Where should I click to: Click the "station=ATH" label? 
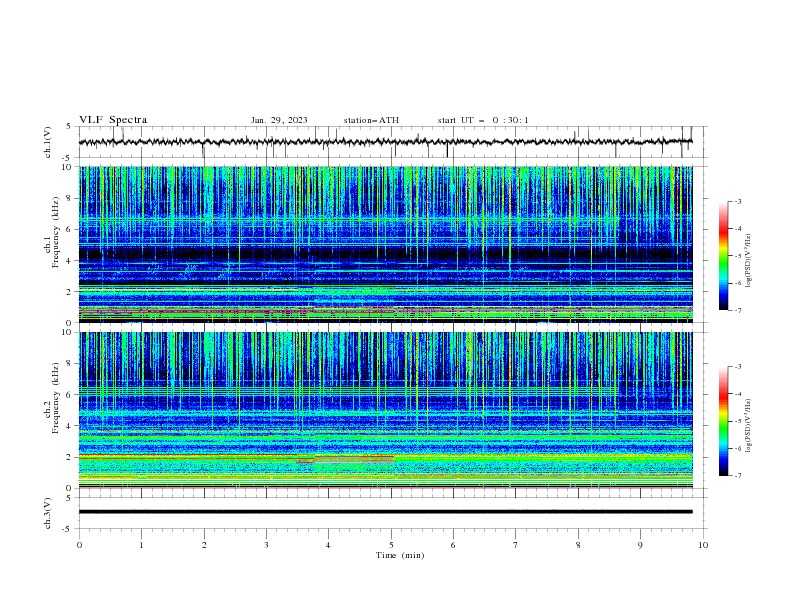point(371,120)
